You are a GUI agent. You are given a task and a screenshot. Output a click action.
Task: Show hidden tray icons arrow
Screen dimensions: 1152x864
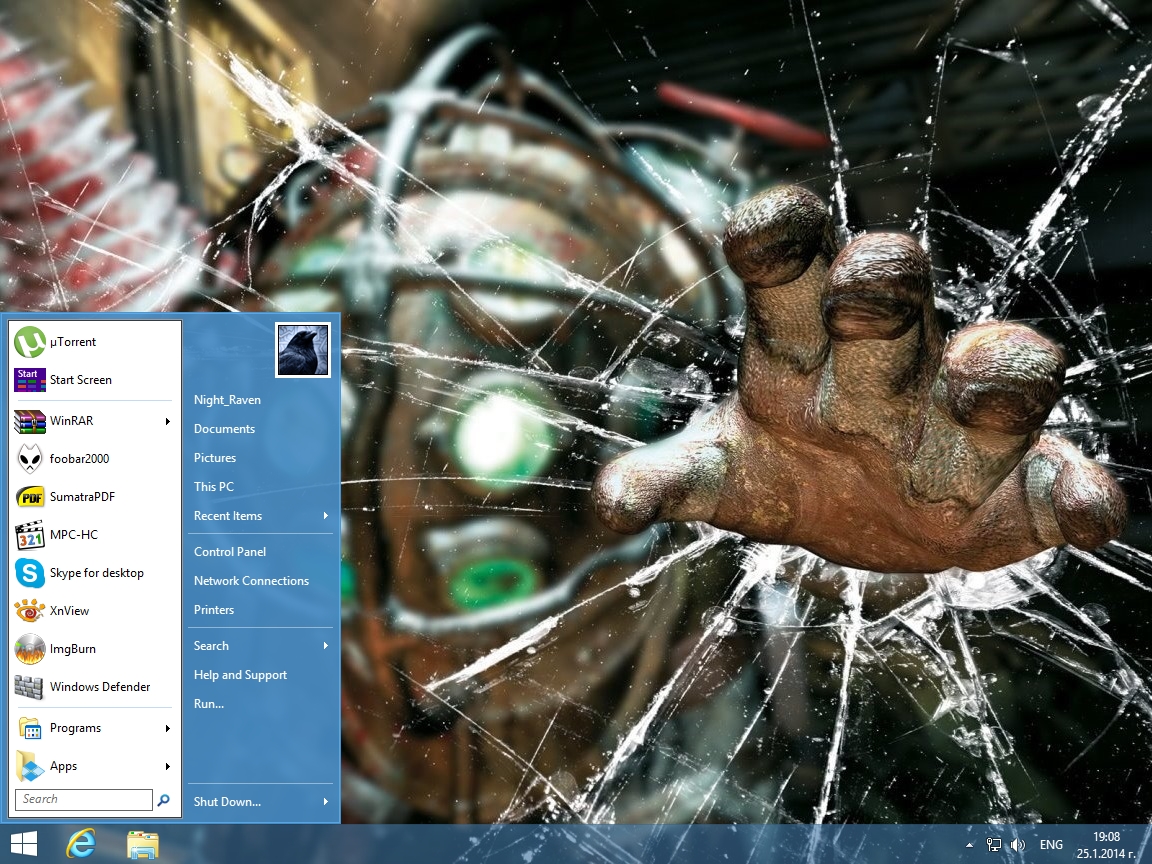(x=969, y=846)
